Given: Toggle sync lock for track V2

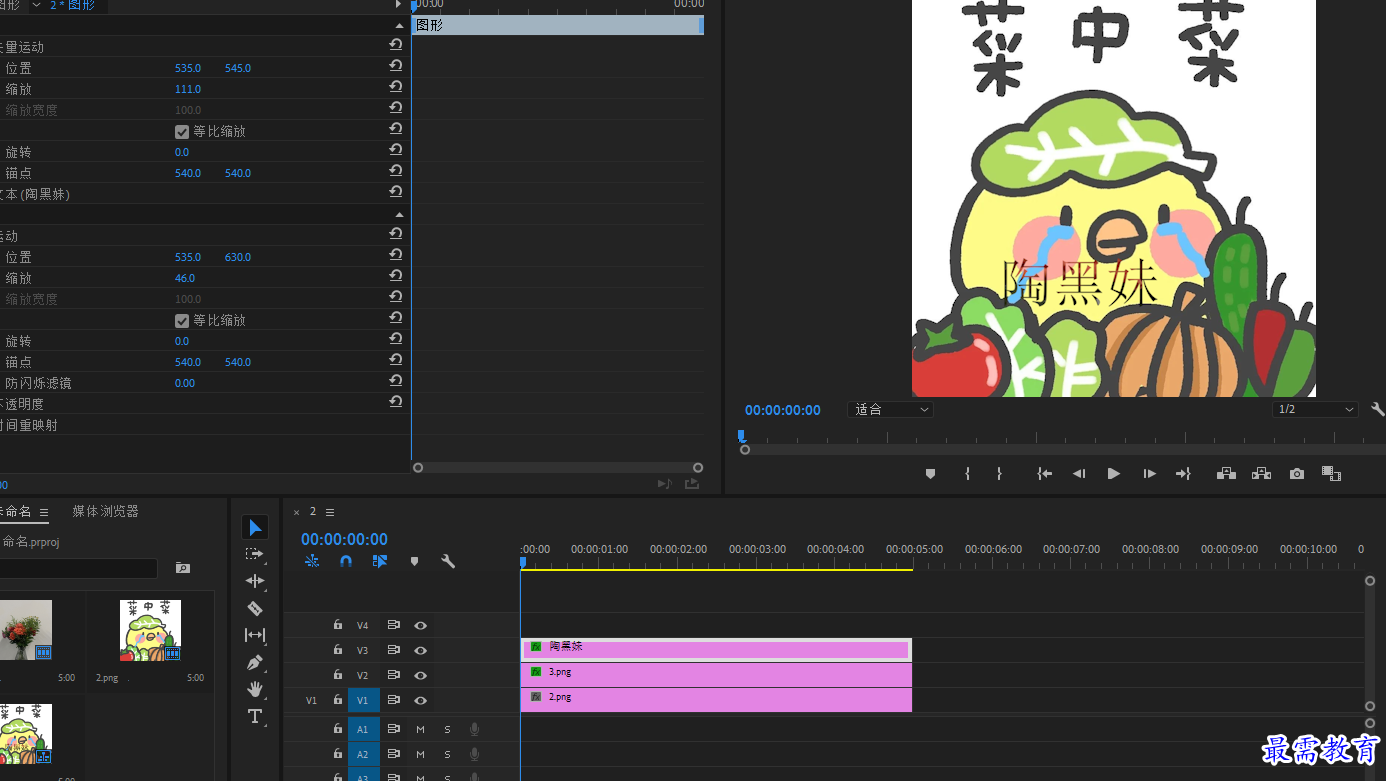Looking at the screenshot, I should (394, 675).
